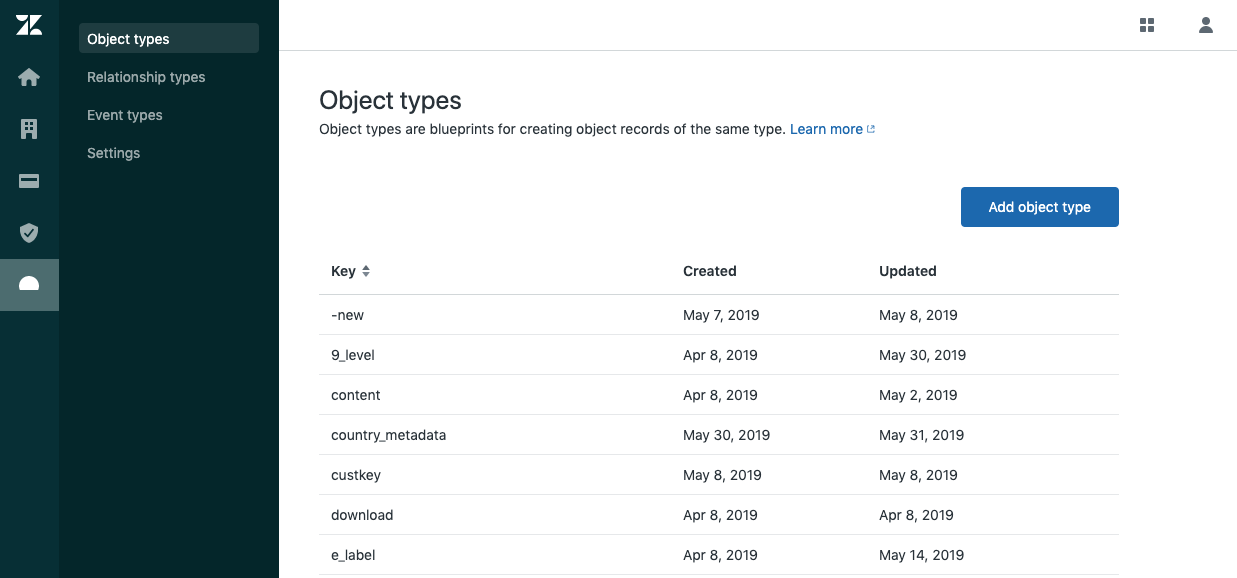Select the organizations building icon
The width and height of the screenshot is (1237, 578).
[29, 128]
